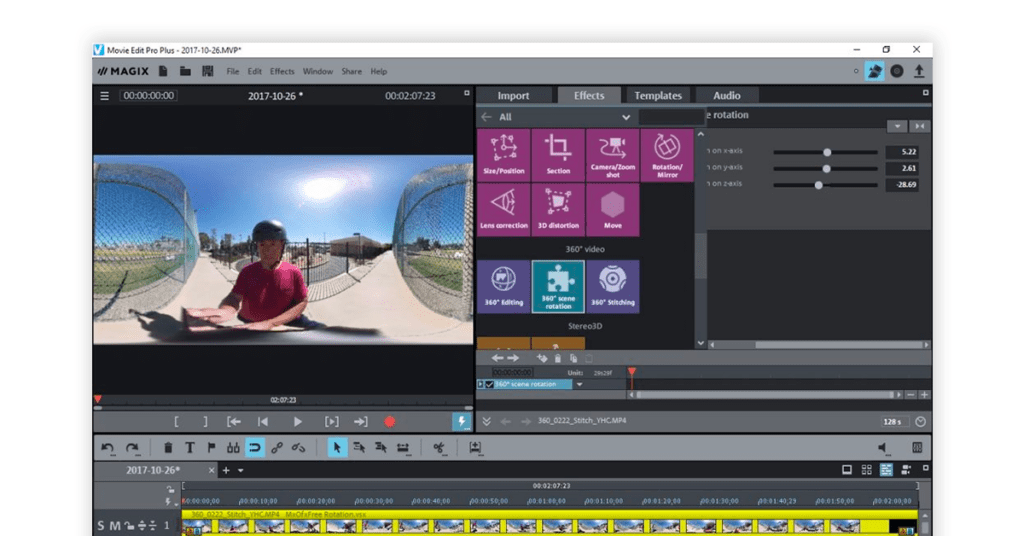Image resolution: width=1024 pixels, height=536 pixels.
Task: Start playback with the play button
Action: (297, 422)
